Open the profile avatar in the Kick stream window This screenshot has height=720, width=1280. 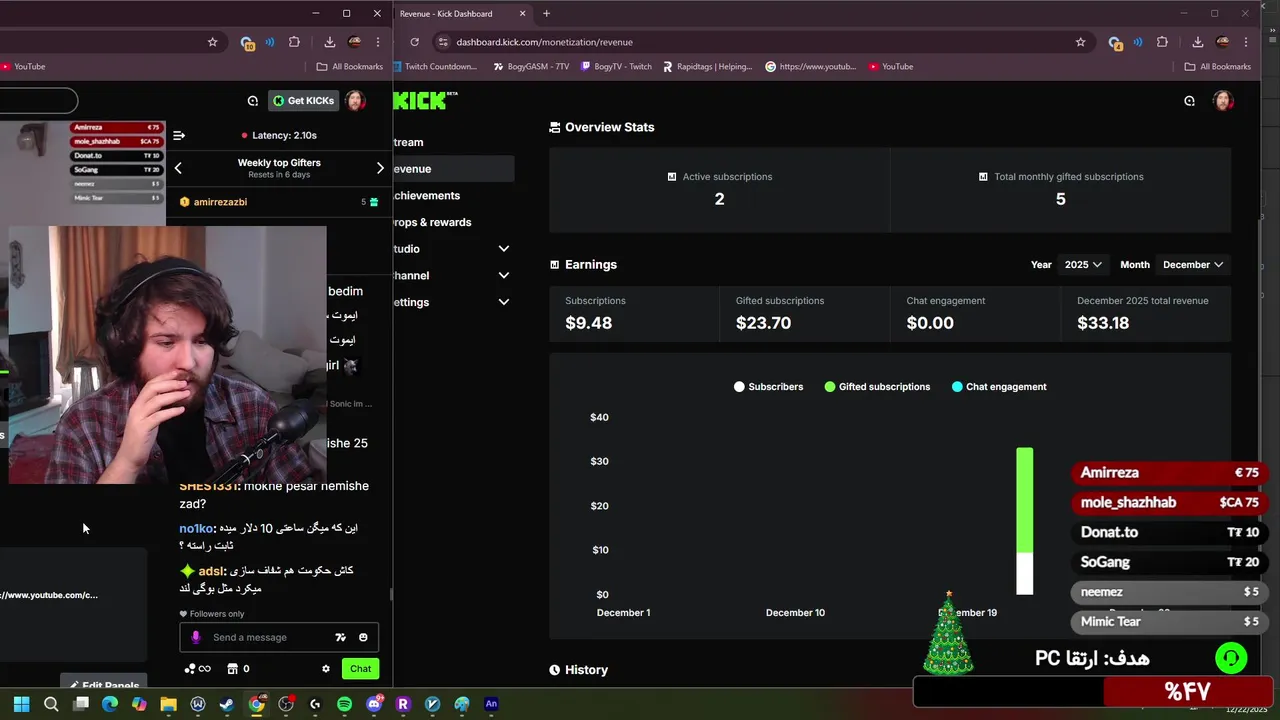tap(355, 100)
